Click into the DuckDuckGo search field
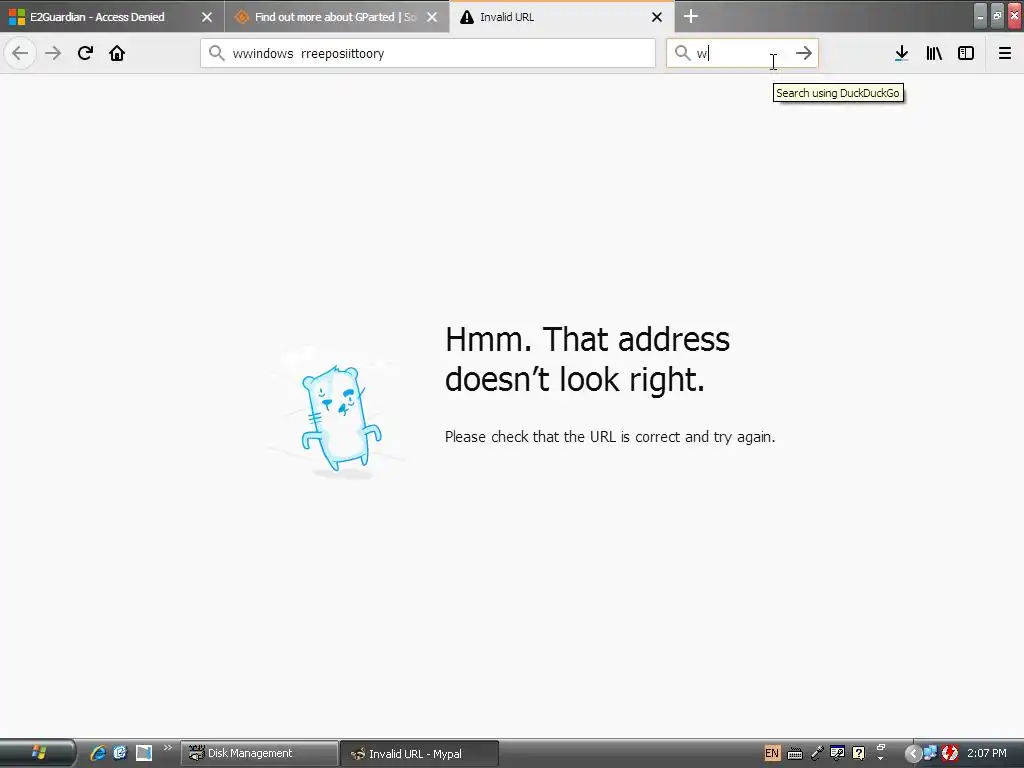The width and height of the screenshot is (1024, 768). tap(742, 53)
